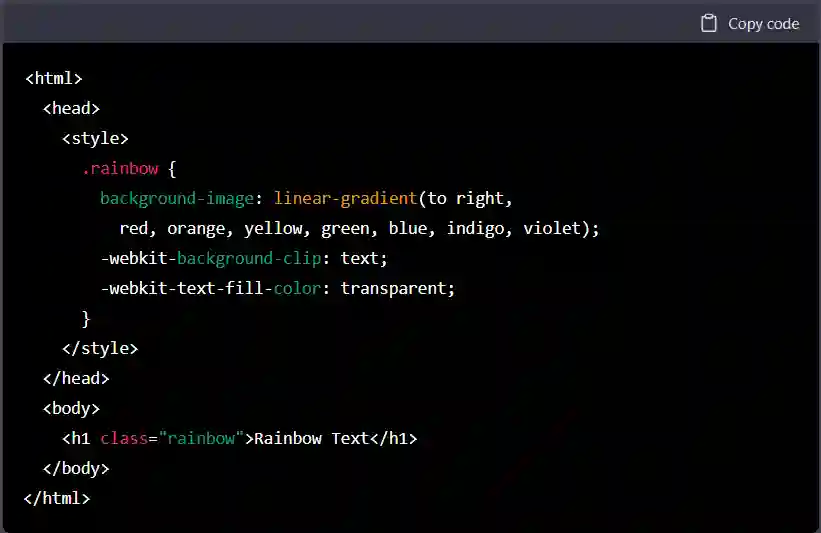This screenshot has width=821, height=533.
Task: Click the closing curly brace of .rainbow
Action: (x=86, y=319)
